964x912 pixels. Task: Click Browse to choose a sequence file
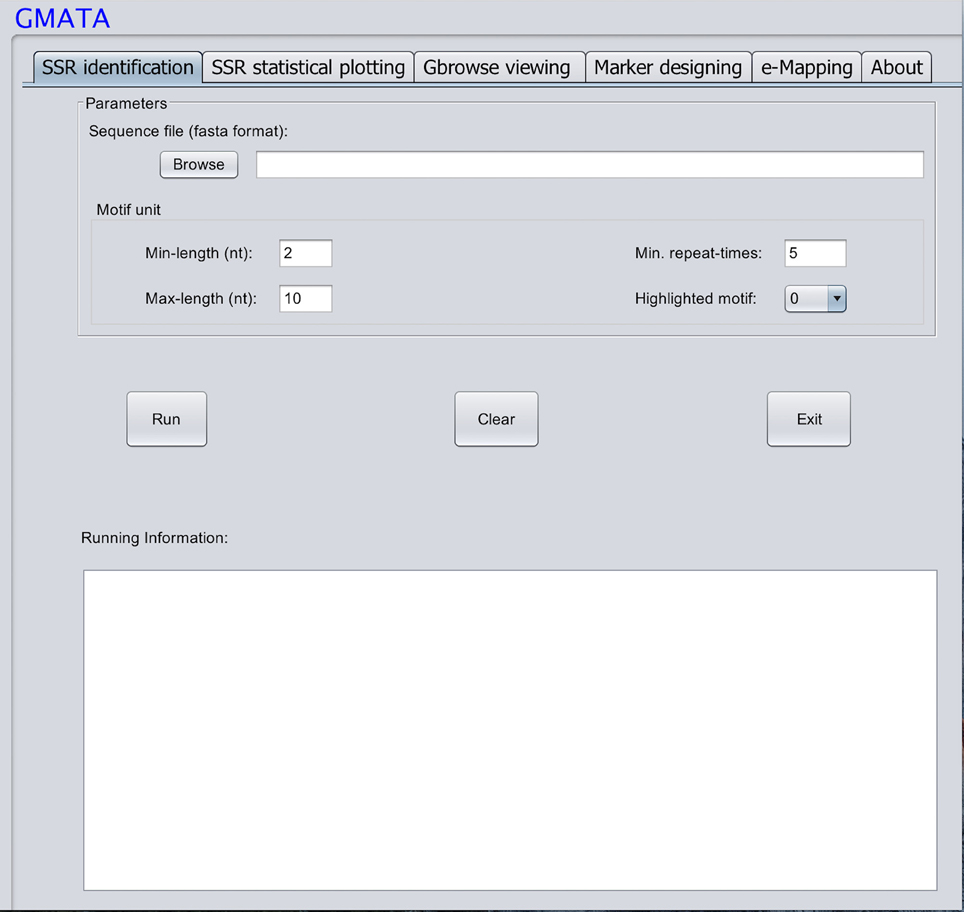pyautogui.click(x=199, y=165)
